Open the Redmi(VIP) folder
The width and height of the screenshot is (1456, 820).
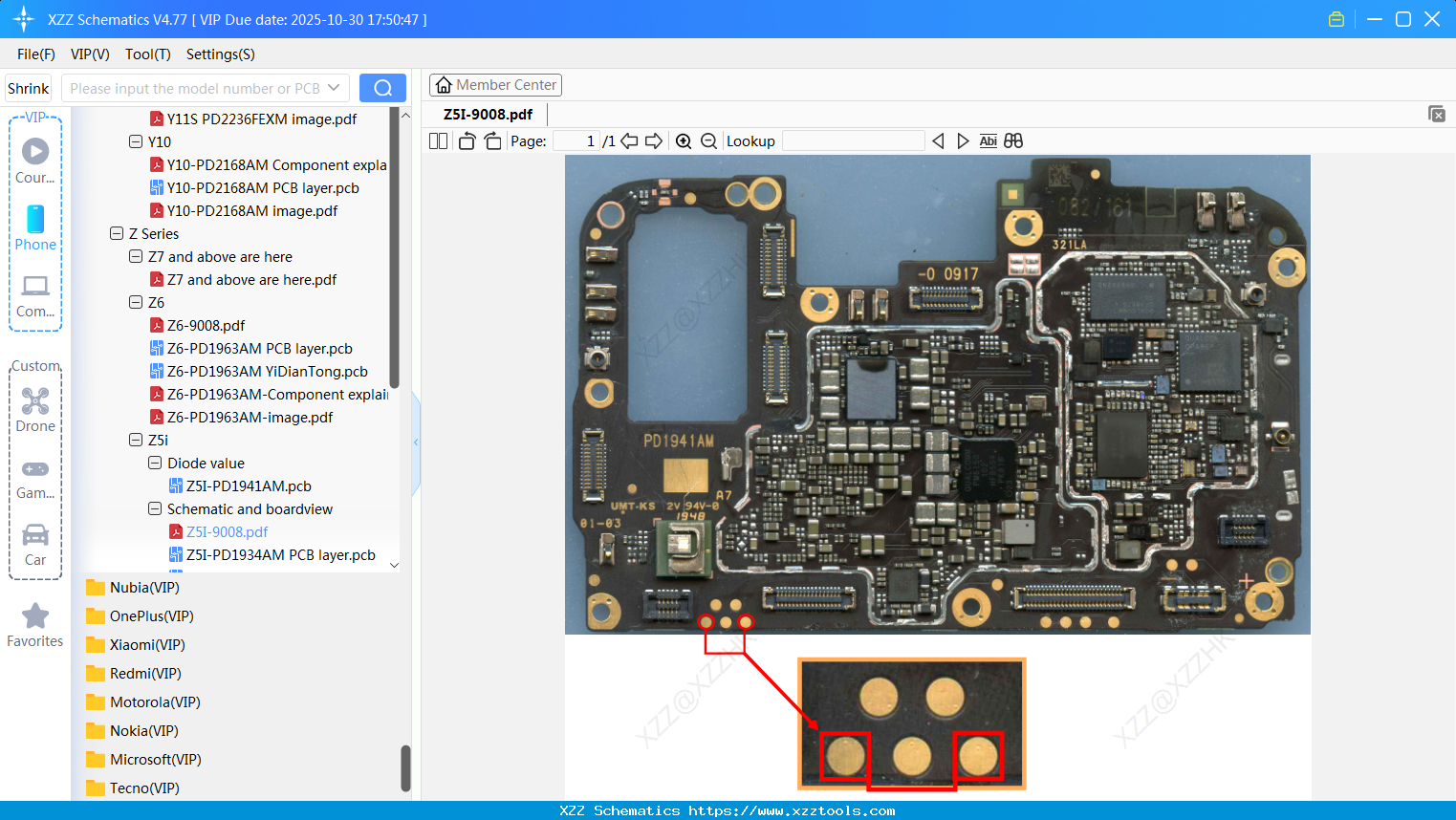(x=134, y=673)
